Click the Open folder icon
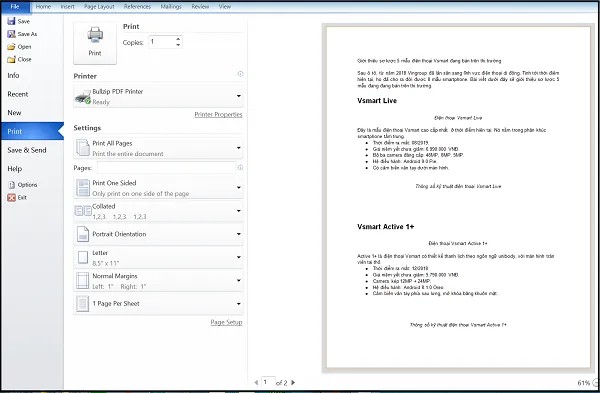This screenshot has width=600, height=393. (11, 47)
